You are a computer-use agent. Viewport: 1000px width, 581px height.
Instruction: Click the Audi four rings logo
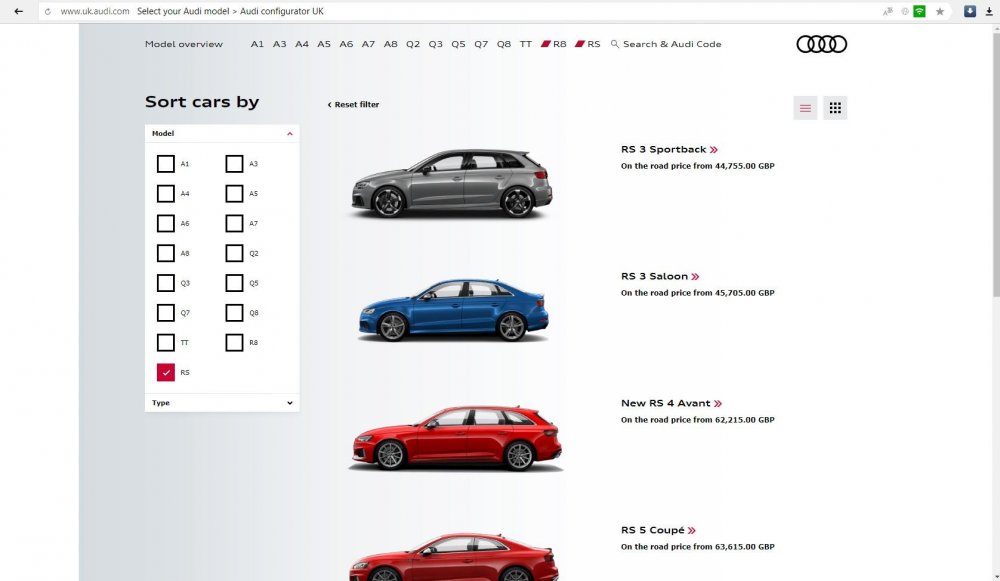point(821,44)
